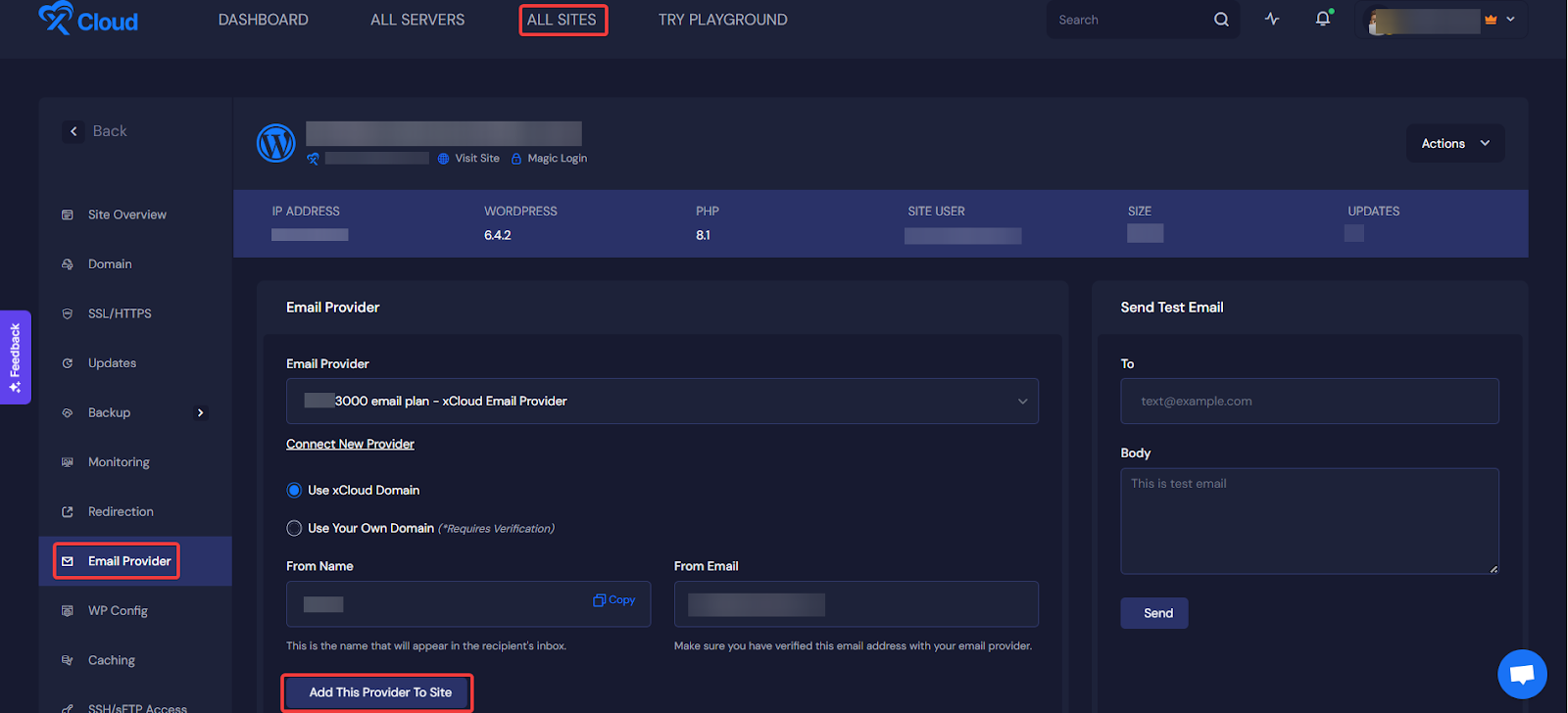The height and width of the screenshot is (713, 1568).
Task: Click the SSL/HTTPS shield icon
Action: pos(68,313)
